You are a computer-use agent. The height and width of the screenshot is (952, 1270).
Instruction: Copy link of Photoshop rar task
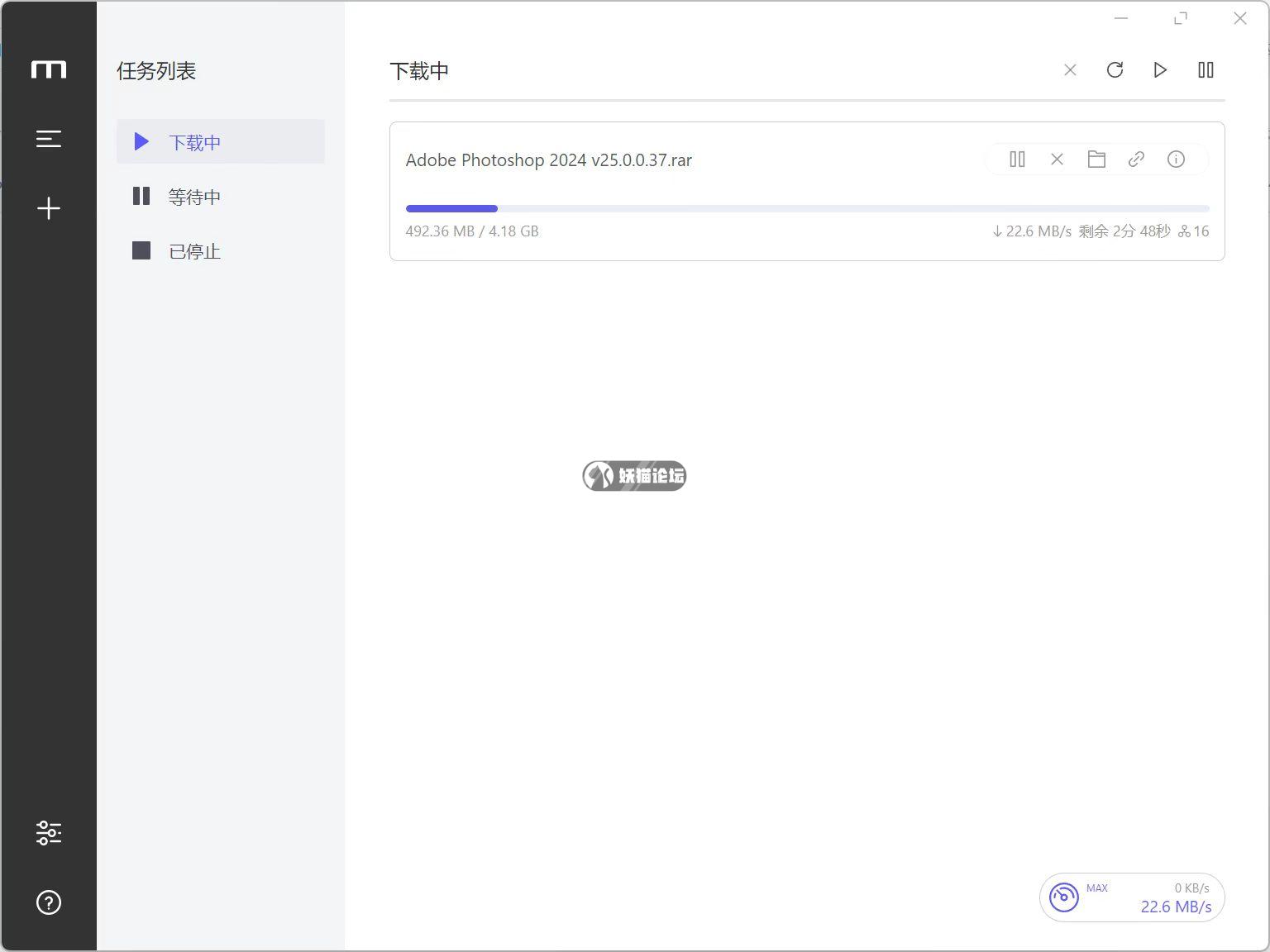pos(1136,159)
